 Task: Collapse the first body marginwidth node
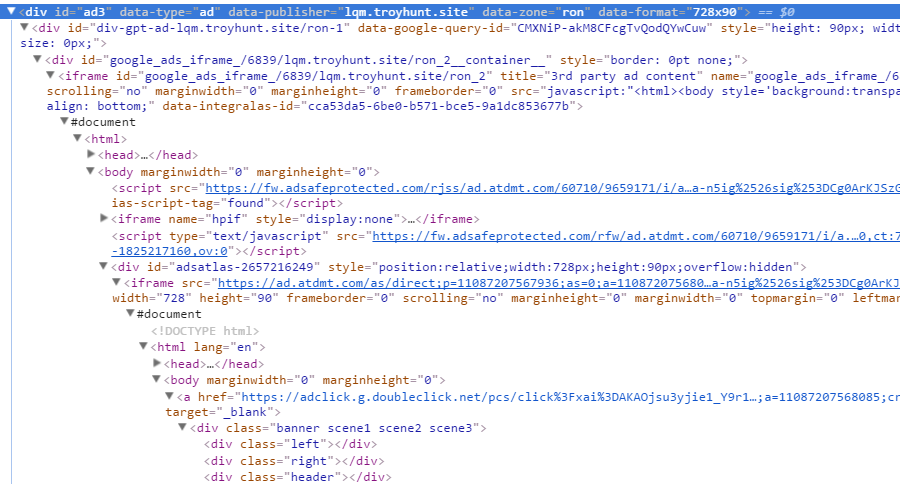pos(90,171)
